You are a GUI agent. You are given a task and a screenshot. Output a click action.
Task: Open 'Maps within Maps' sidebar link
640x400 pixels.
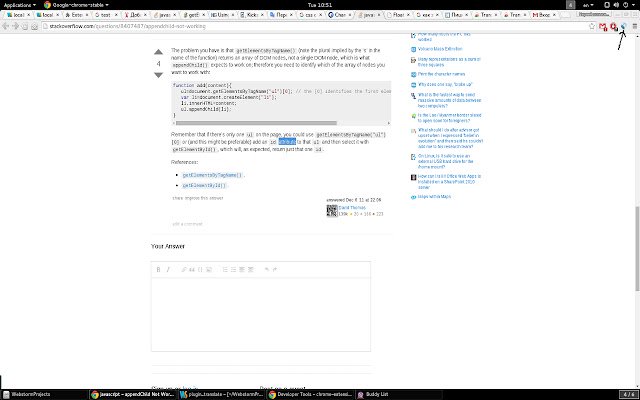[x=434, y=197]
